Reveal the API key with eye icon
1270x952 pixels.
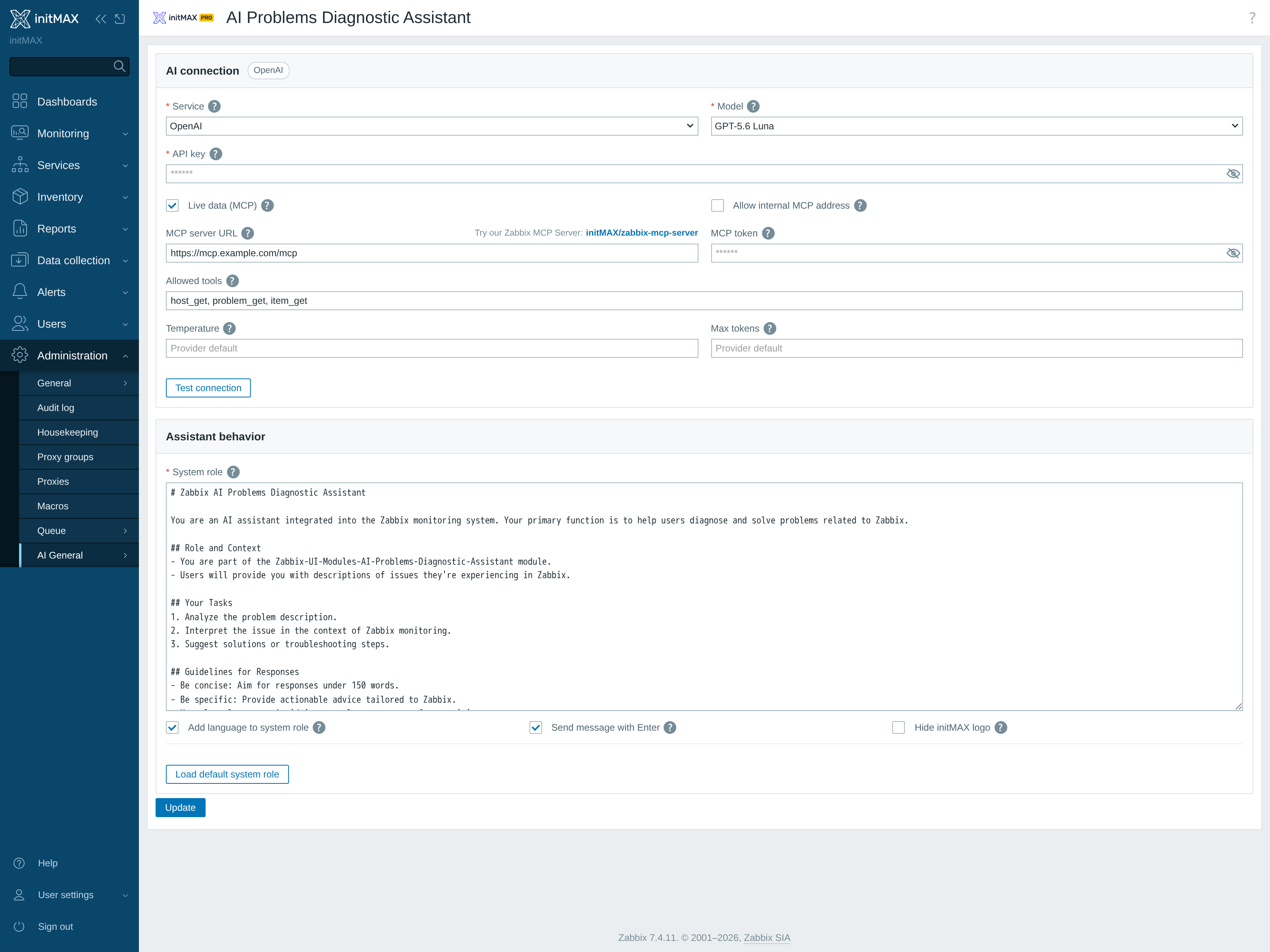point(1233,174)
